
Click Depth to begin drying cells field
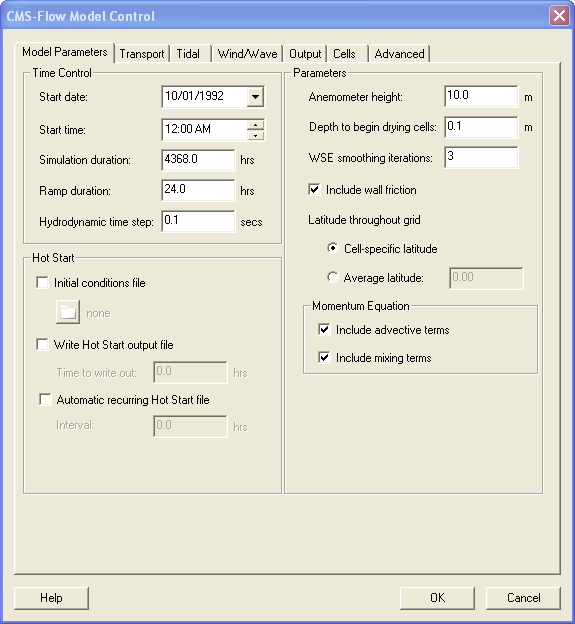[x=481, y=127]
